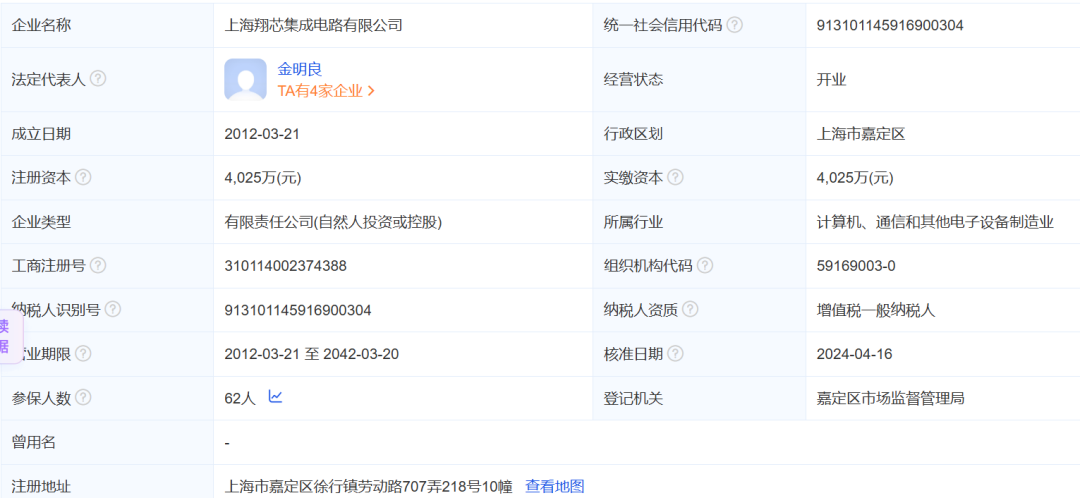The width and height of the screenshot is (1080, 498).
Task: Select registered capital 4,025万(元) value
Action: pyautogui.click(x=262, y=178)
